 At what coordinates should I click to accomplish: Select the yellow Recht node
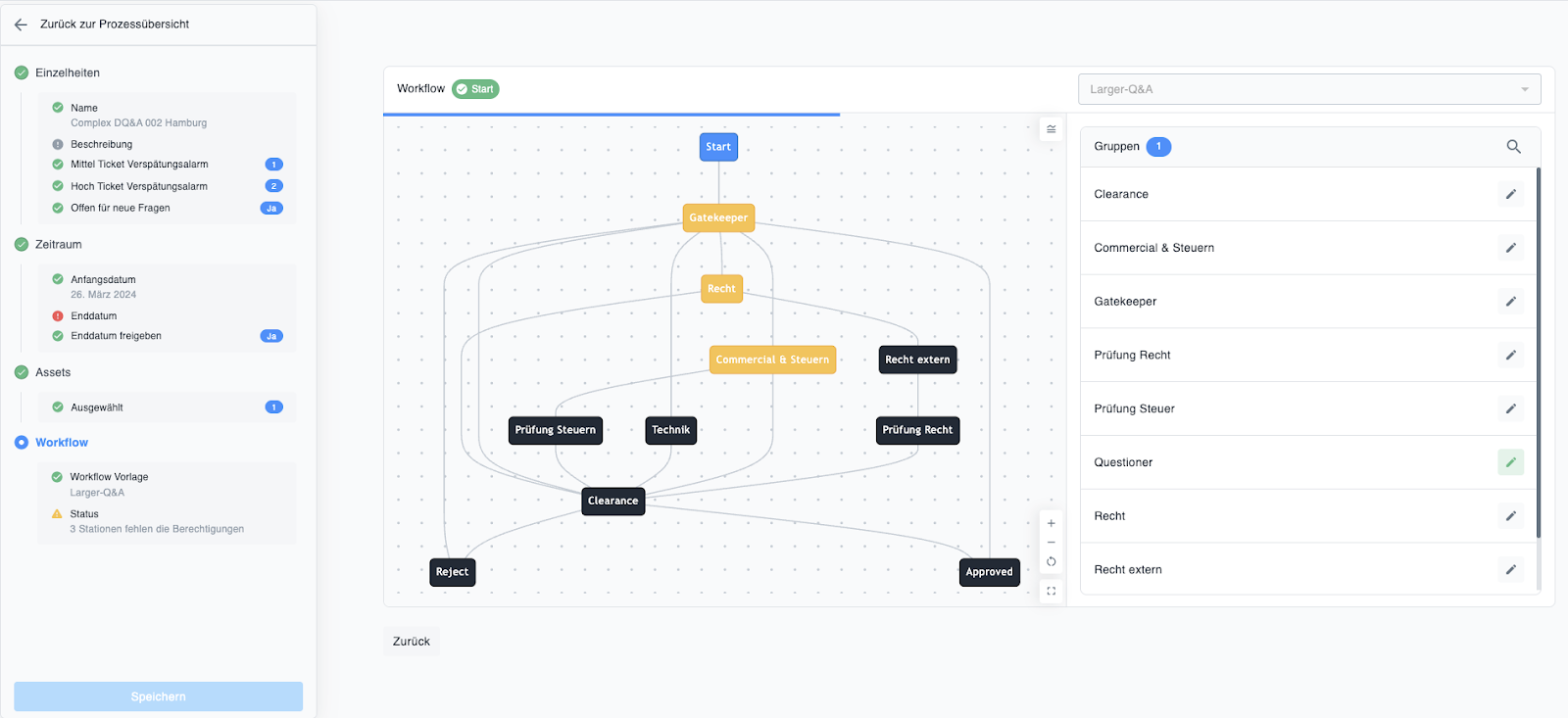721,289
